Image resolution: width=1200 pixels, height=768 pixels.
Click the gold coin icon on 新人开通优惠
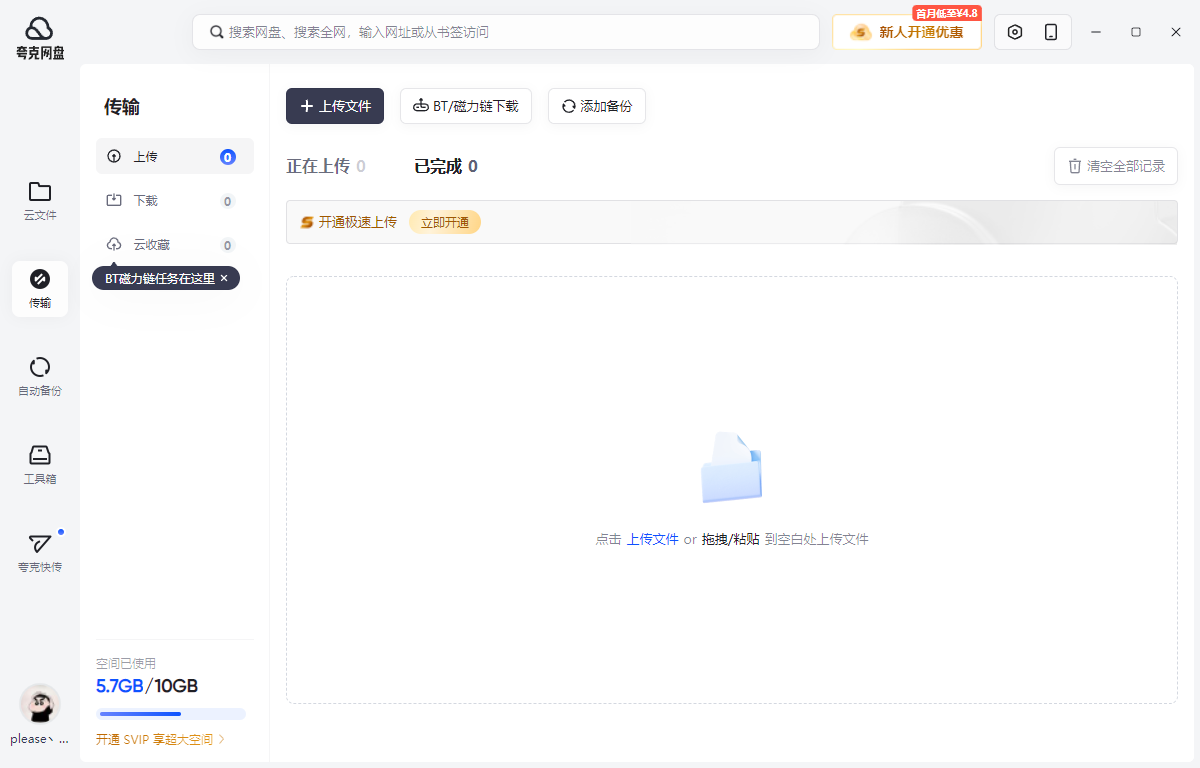[x=860, y=32]
